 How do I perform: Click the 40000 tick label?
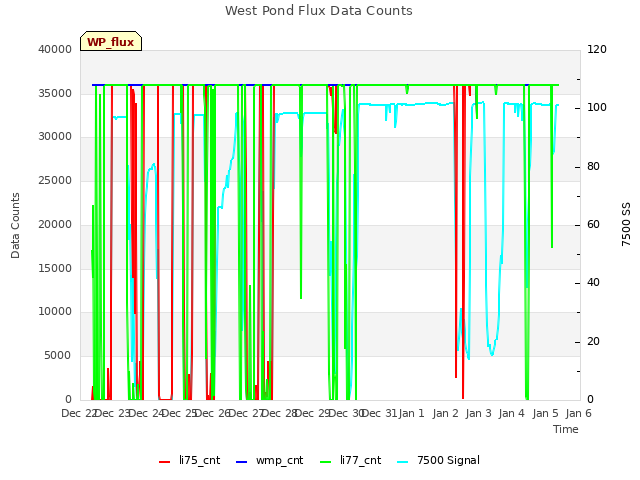[55, 49]
